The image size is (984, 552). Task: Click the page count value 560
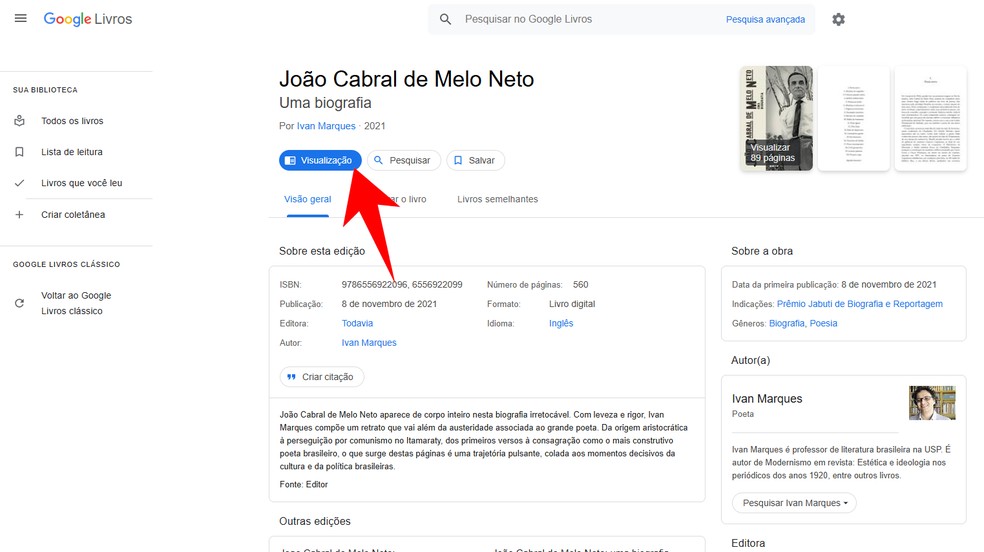[x=580, y=285]
